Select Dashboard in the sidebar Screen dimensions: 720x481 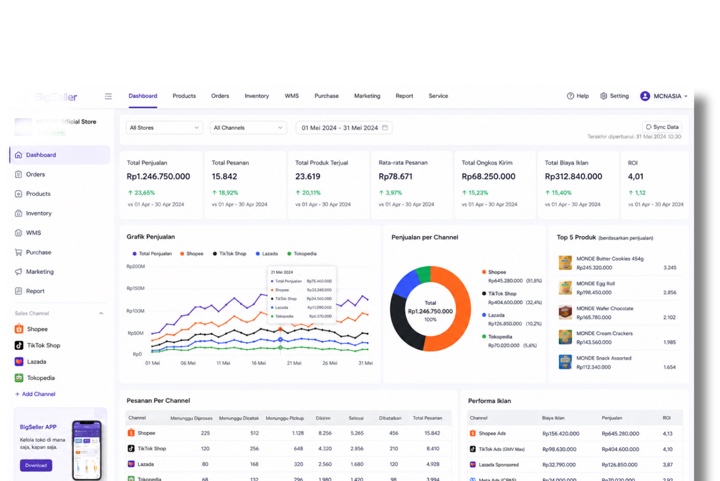tap(59, 155)
